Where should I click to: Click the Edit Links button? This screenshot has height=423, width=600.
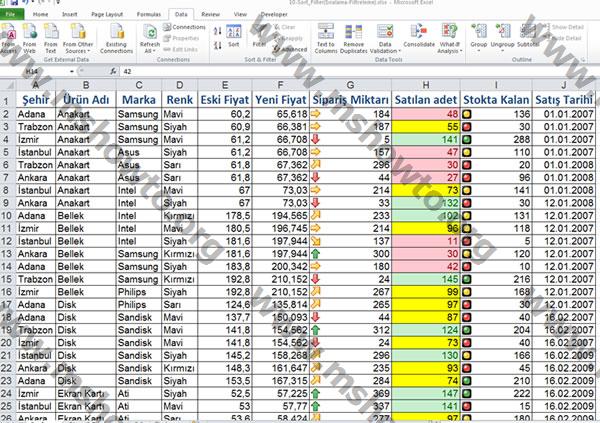pos(180,49)
